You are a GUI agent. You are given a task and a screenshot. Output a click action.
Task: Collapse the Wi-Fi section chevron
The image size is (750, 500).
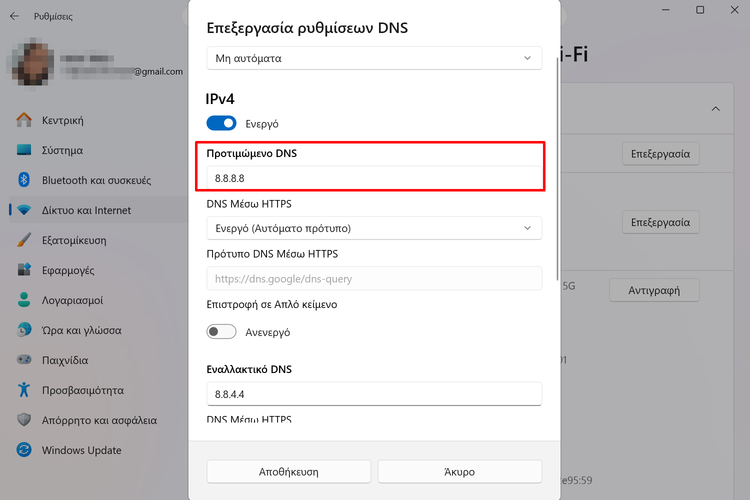point(715,108)
